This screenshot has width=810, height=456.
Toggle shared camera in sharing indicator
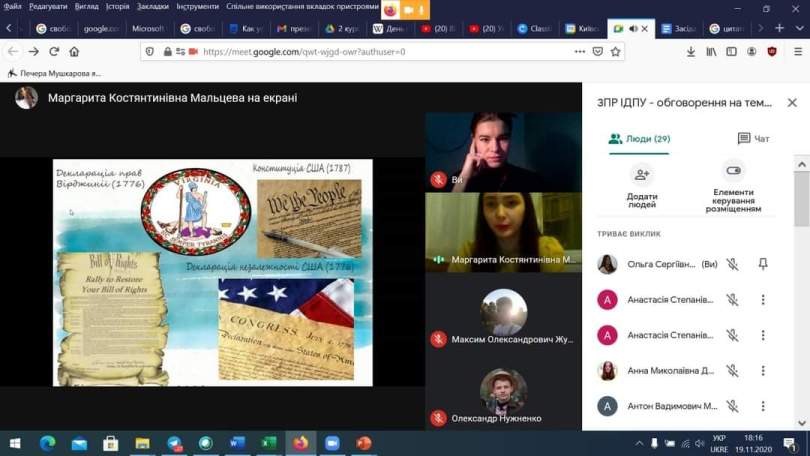[409, 10]
